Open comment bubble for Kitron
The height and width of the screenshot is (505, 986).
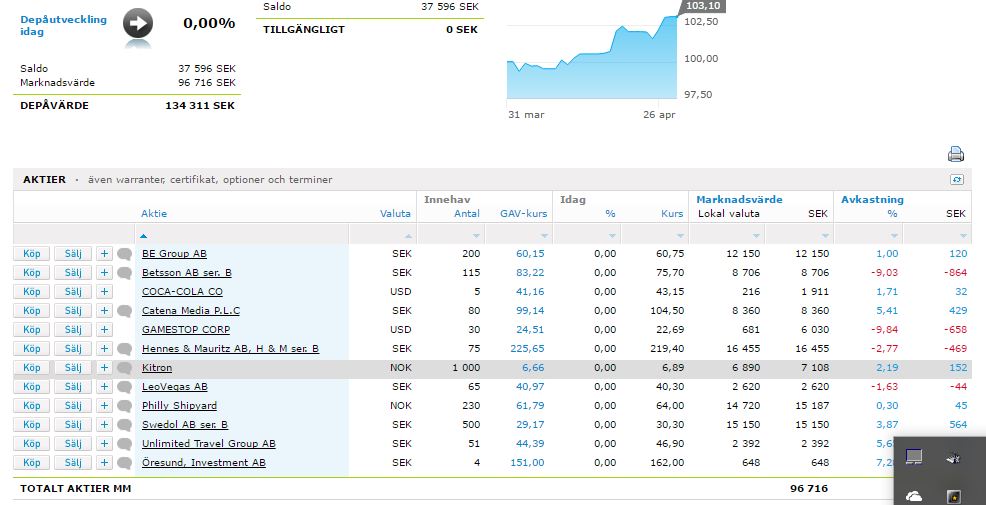coord(125,368)
